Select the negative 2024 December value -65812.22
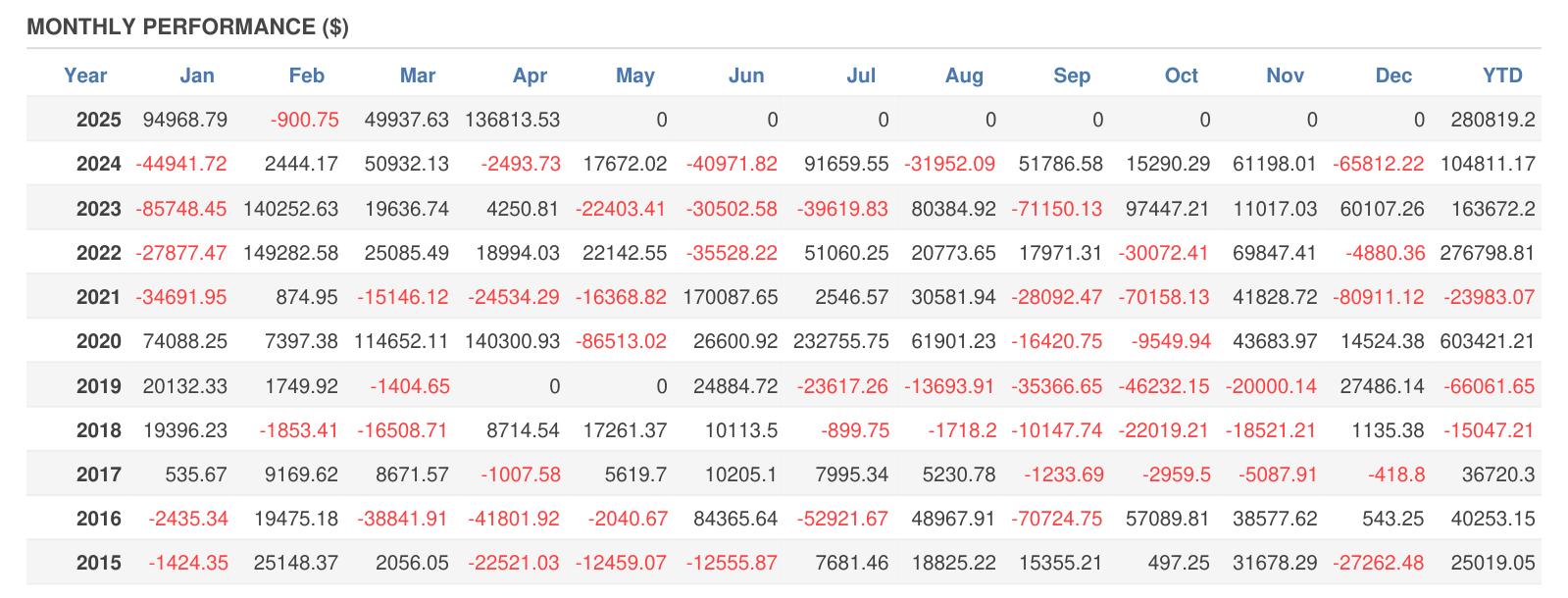This screenshot has height=598, width=1568. tap(1378, 164)
